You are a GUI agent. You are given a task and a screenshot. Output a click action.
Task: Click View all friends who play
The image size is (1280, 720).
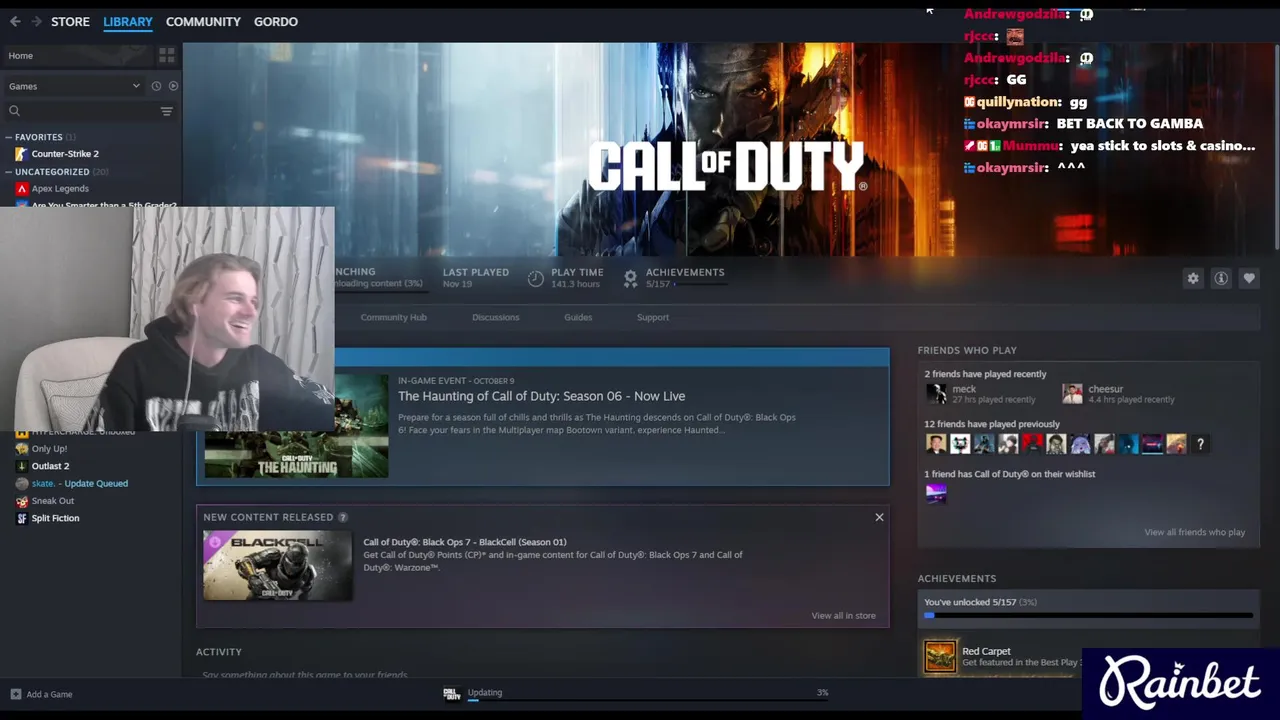click(1194, 532)
